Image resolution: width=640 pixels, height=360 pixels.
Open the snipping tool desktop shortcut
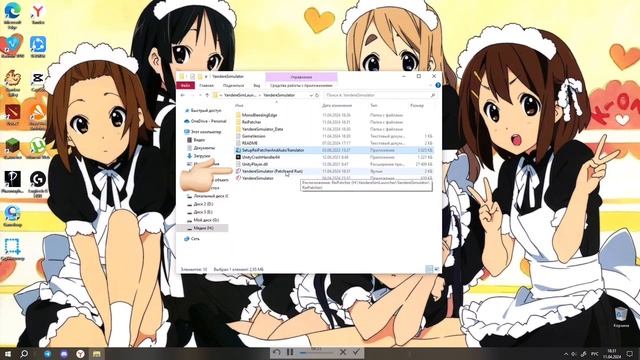point(12,250)
